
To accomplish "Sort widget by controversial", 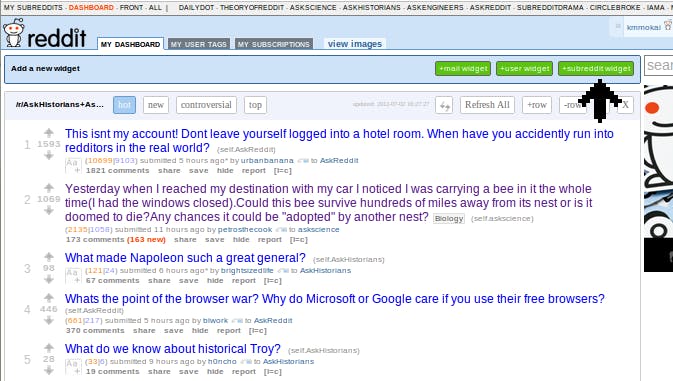I will point(206,105).
